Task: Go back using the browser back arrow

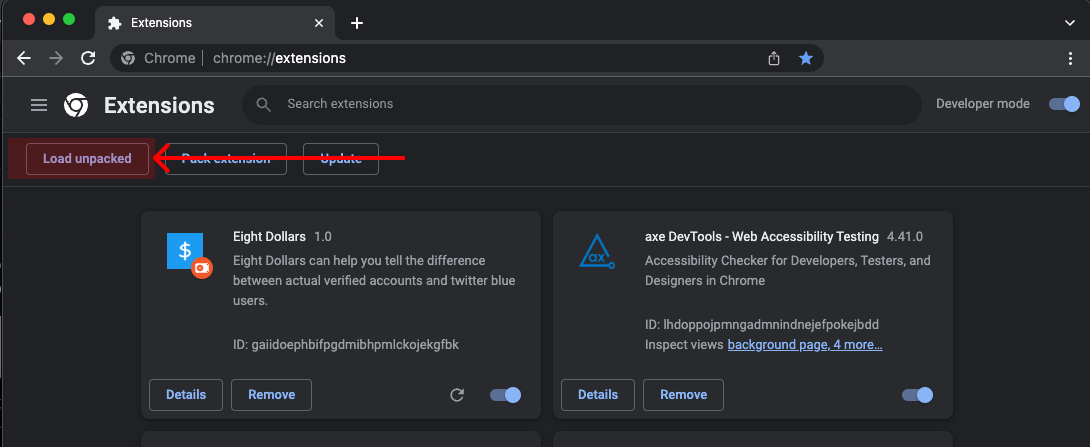Action: coord(24,58)
